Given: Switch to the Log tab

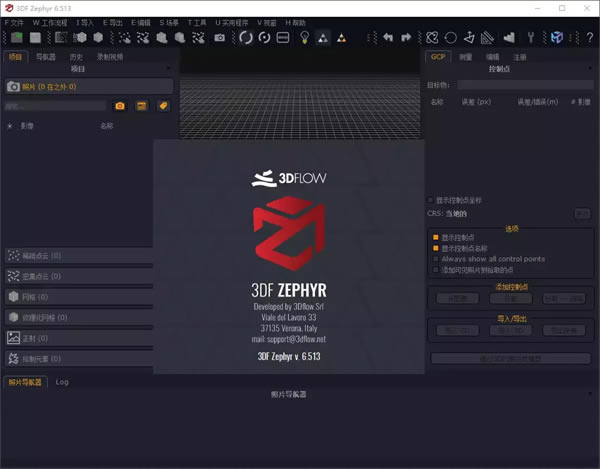Looking at the screenshot, I should (x=62, y=382).
